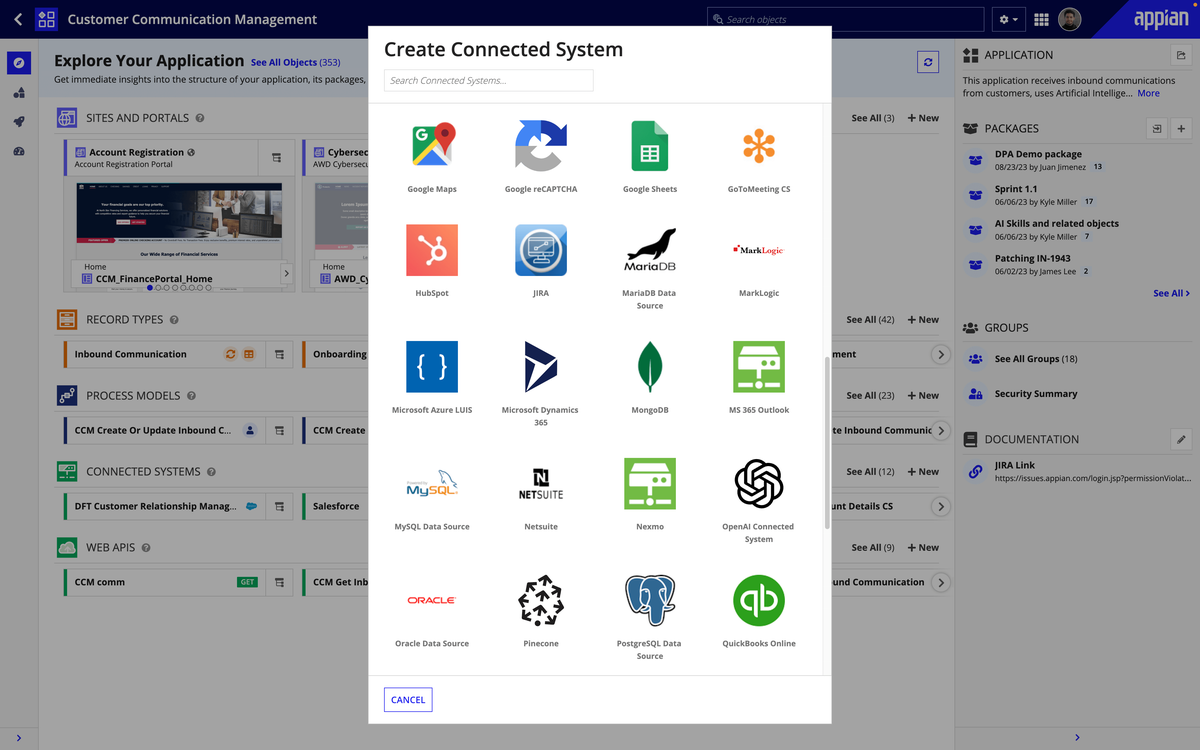The image size is (1200, 750).
Task: Select the JIRA connected system icon
Action: pos(541,250)
